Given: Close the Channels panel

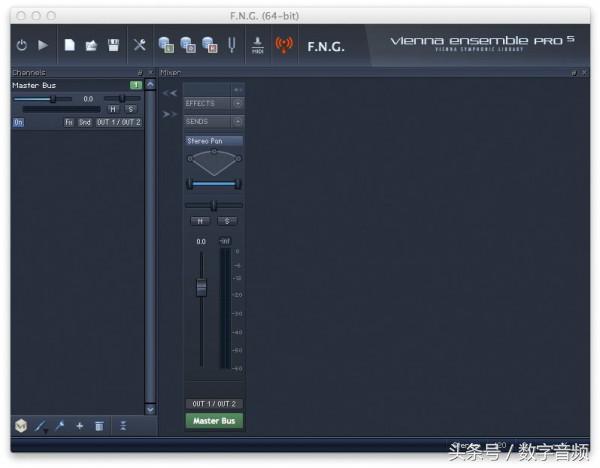Looking at the screenshot, I should tap(151, 72).
